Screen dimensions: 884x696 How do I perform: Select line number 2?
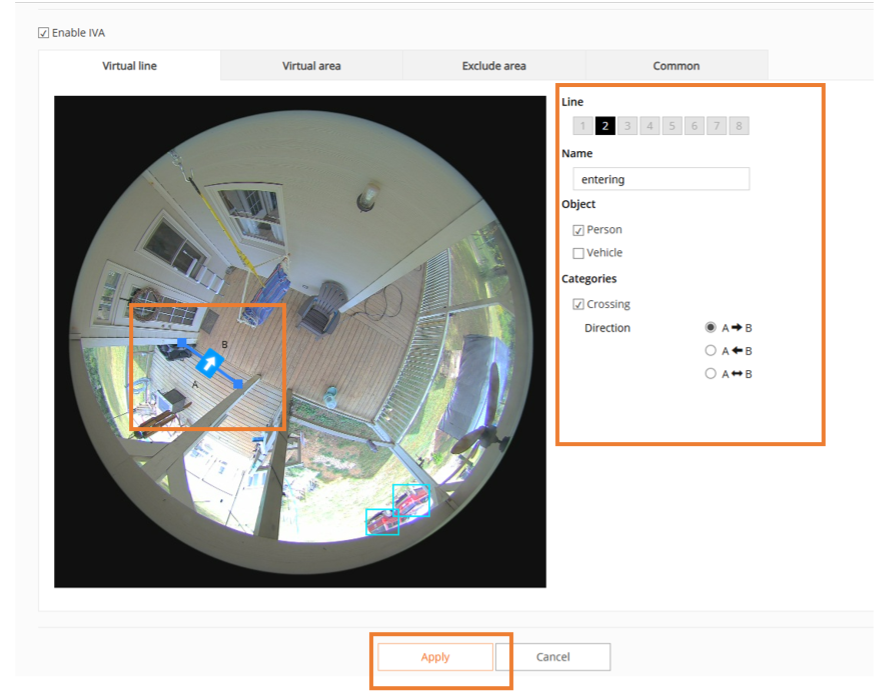[x=605, y=126]
